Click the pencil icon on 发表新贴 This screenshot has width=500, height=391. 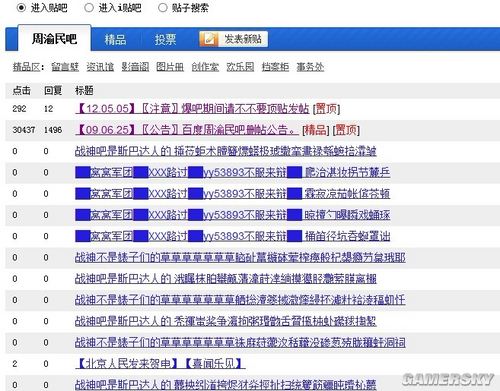209,39
